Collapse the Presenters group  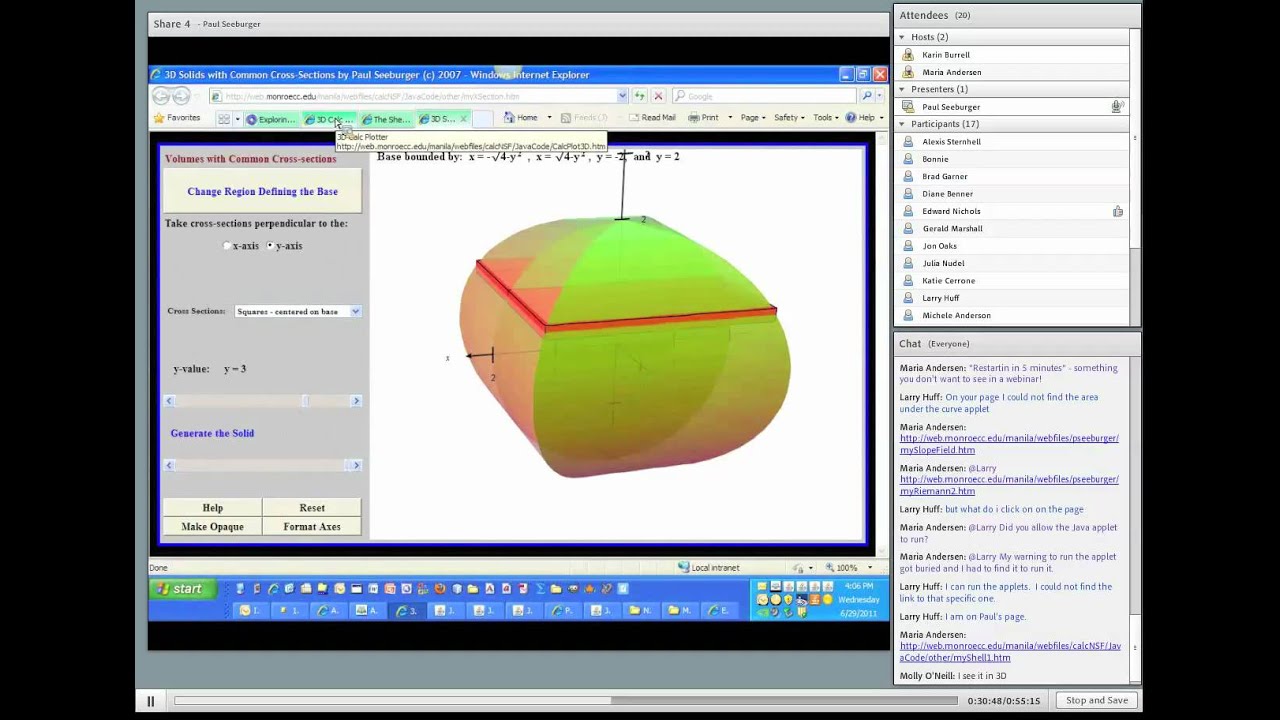[x=902, y=89]
